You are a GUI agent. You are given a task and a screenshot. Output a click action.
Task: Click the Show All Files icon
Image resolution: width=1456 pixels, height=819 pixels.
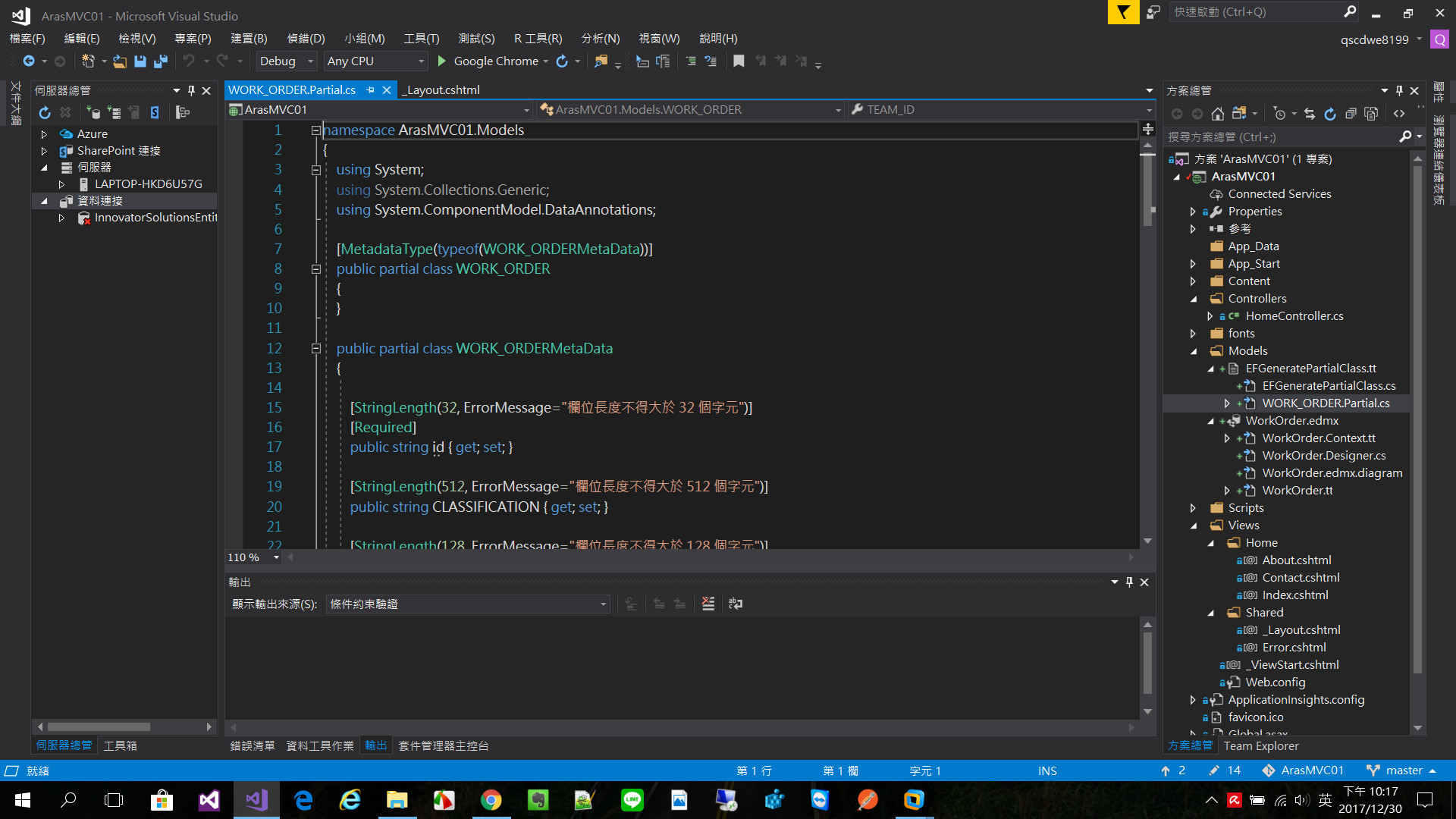coord(1371,114)
